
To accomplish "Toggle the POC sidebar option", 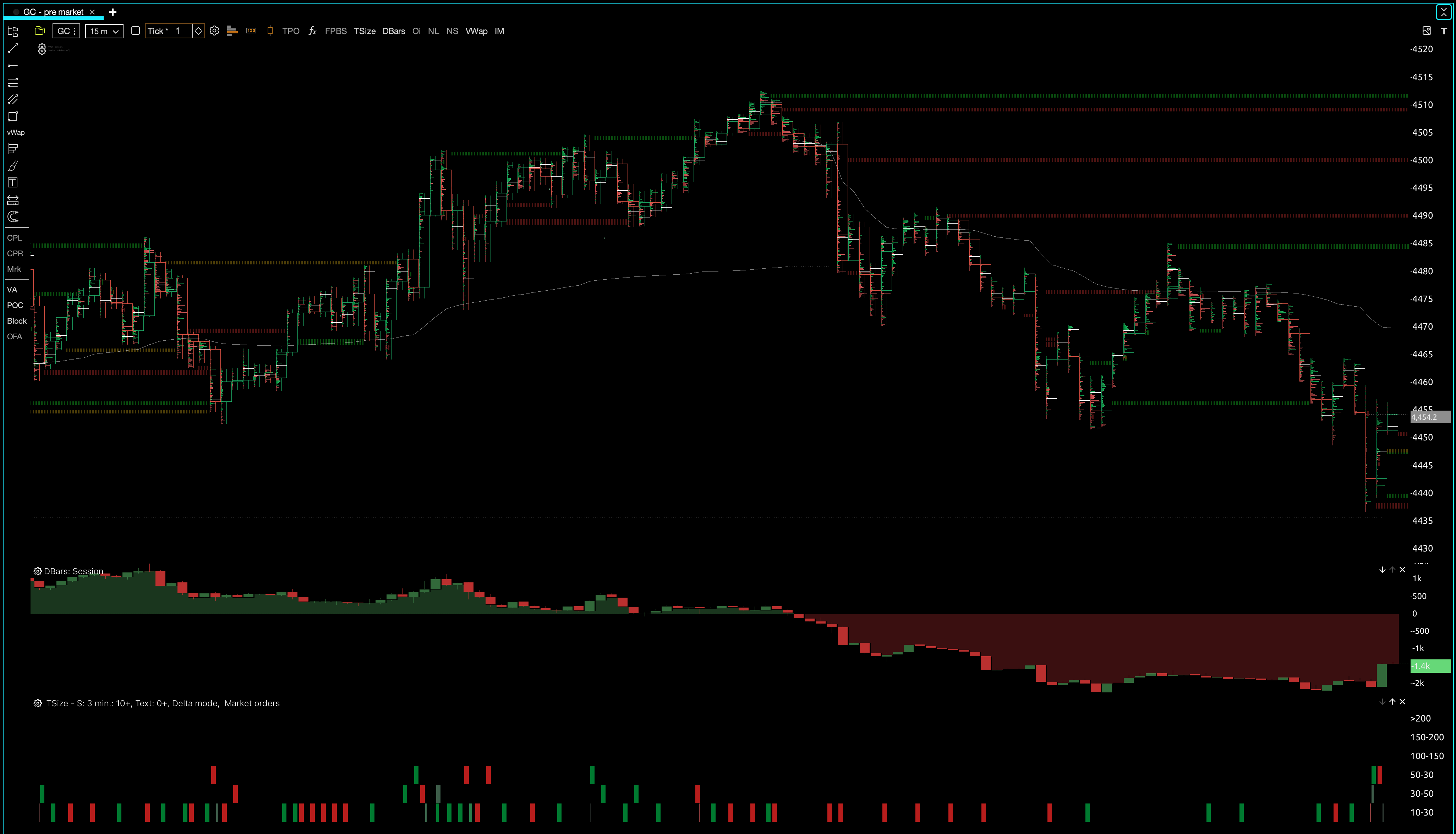I will pos(15,305).
